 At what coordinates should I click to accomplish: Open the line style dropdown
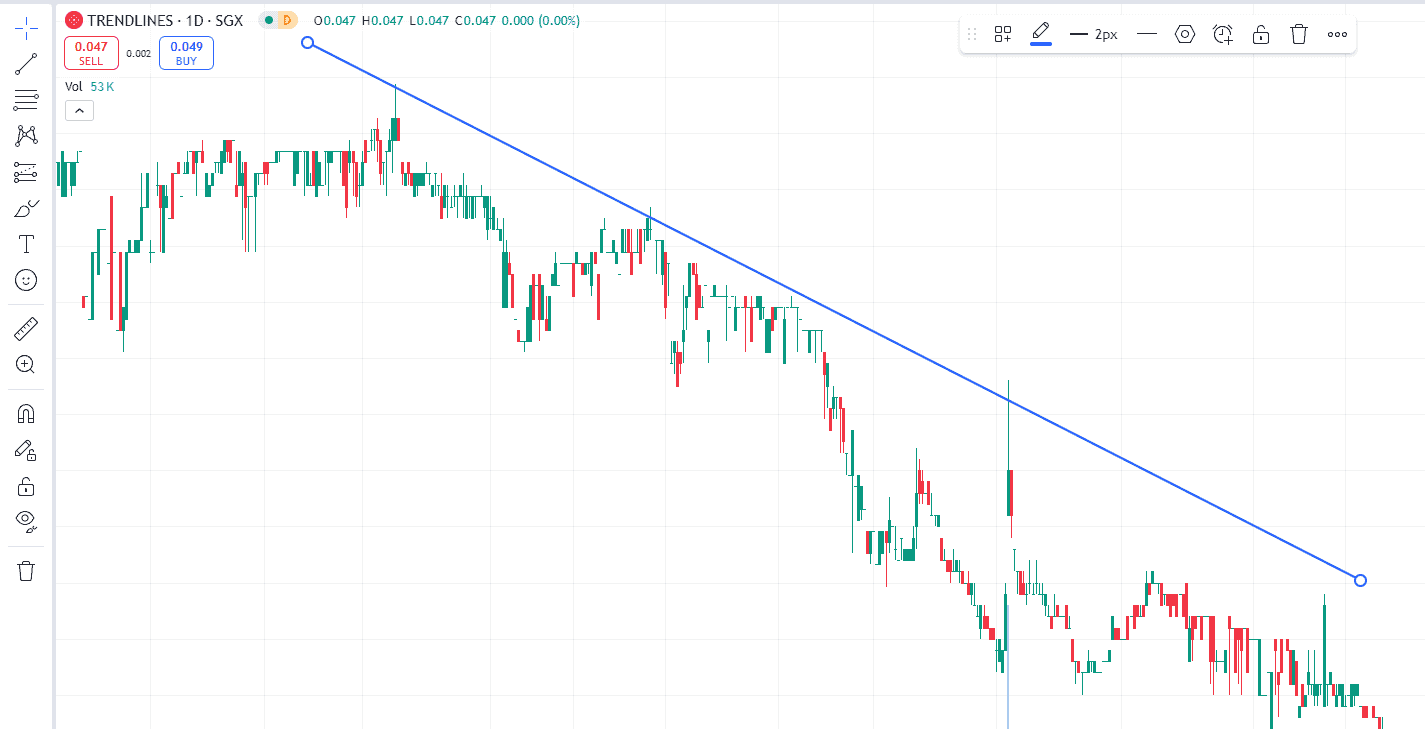click(1147, 34)
